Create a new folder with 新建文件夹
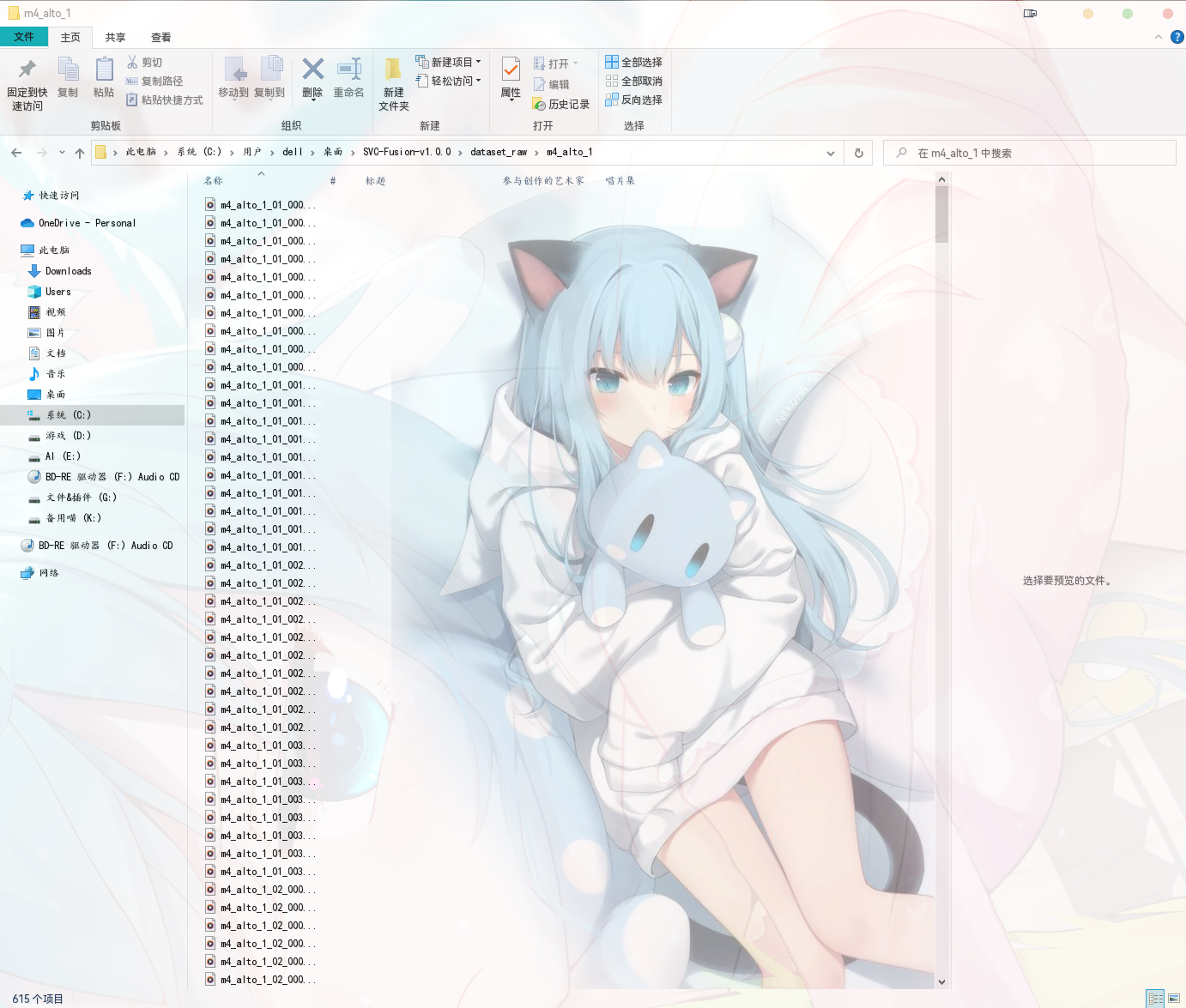Screen dimensions: 1186x1008 pos(394,84)
